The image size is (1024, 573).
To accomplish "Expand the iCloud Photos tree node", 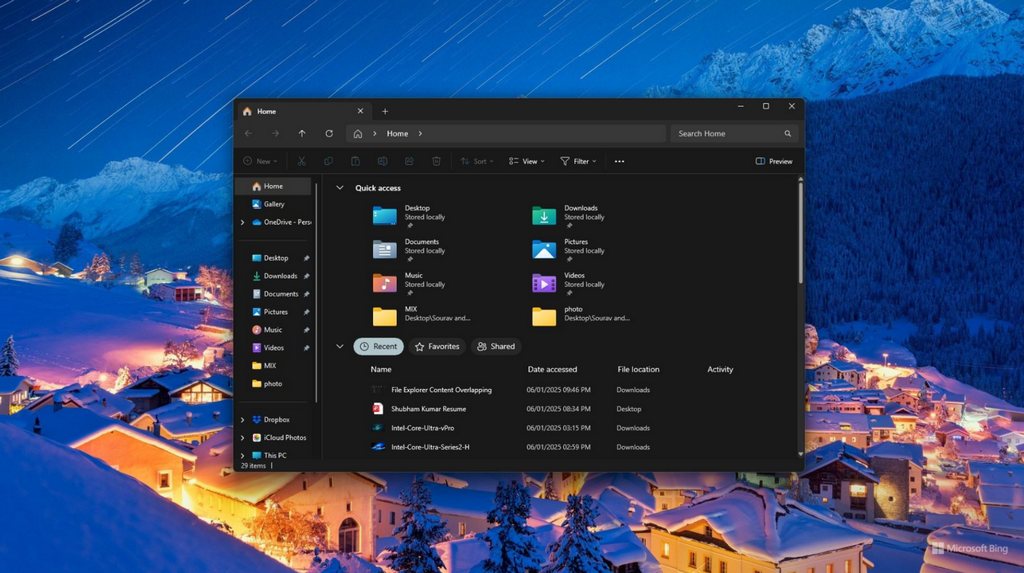I will click(242, 438).
